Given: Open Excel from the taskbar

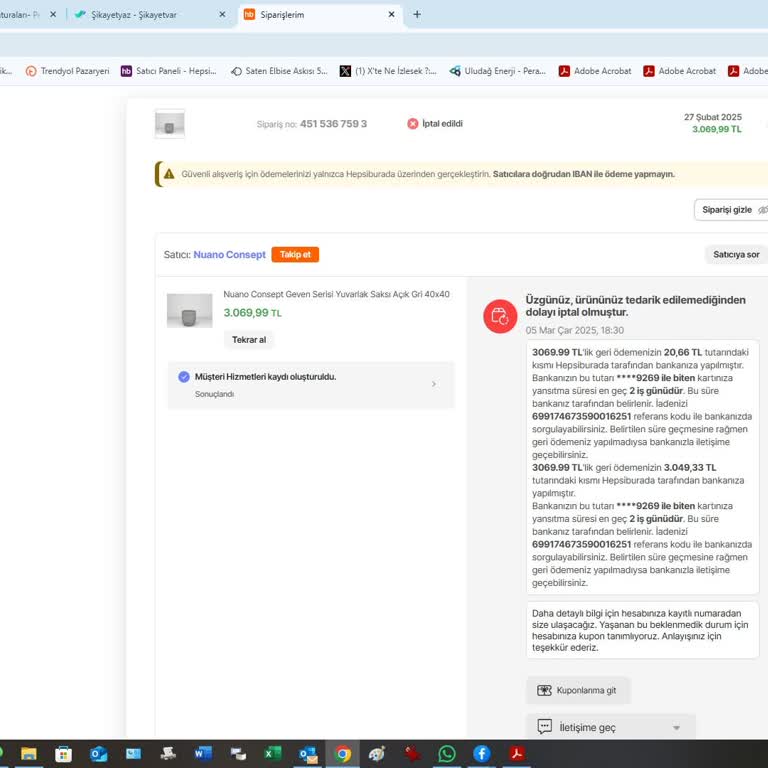Looking at the screenshot, I should (273, 754).
